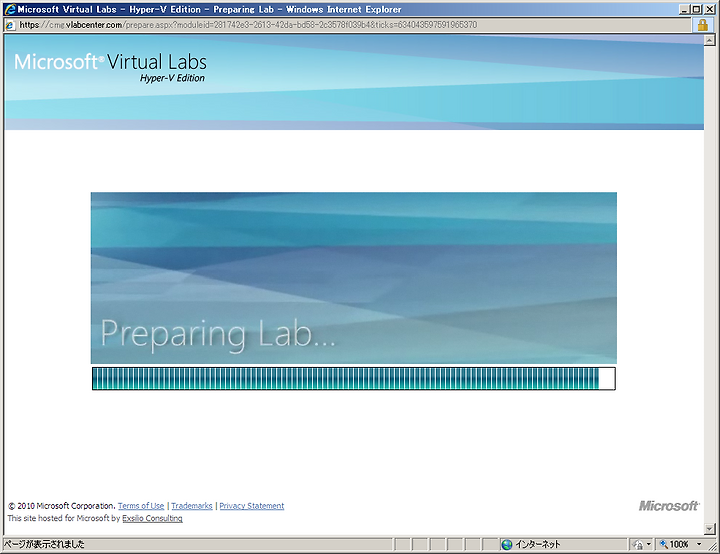This screenshot has width=720, height=554.
Task: Click the '© 2010 Microsoft Corporation.' text
Action: [62, 506]
